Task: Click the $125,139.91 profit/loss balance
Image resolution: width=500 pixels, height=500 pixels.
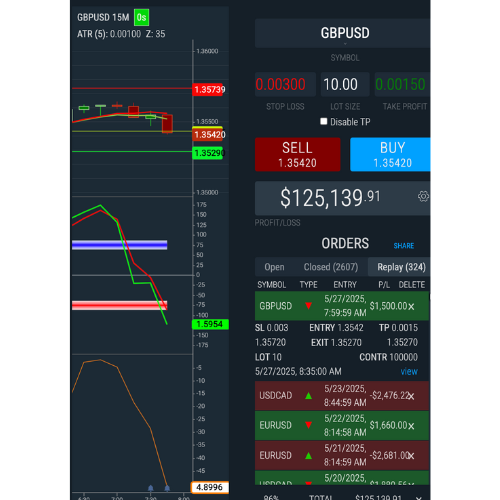Action: pos(330,198)
